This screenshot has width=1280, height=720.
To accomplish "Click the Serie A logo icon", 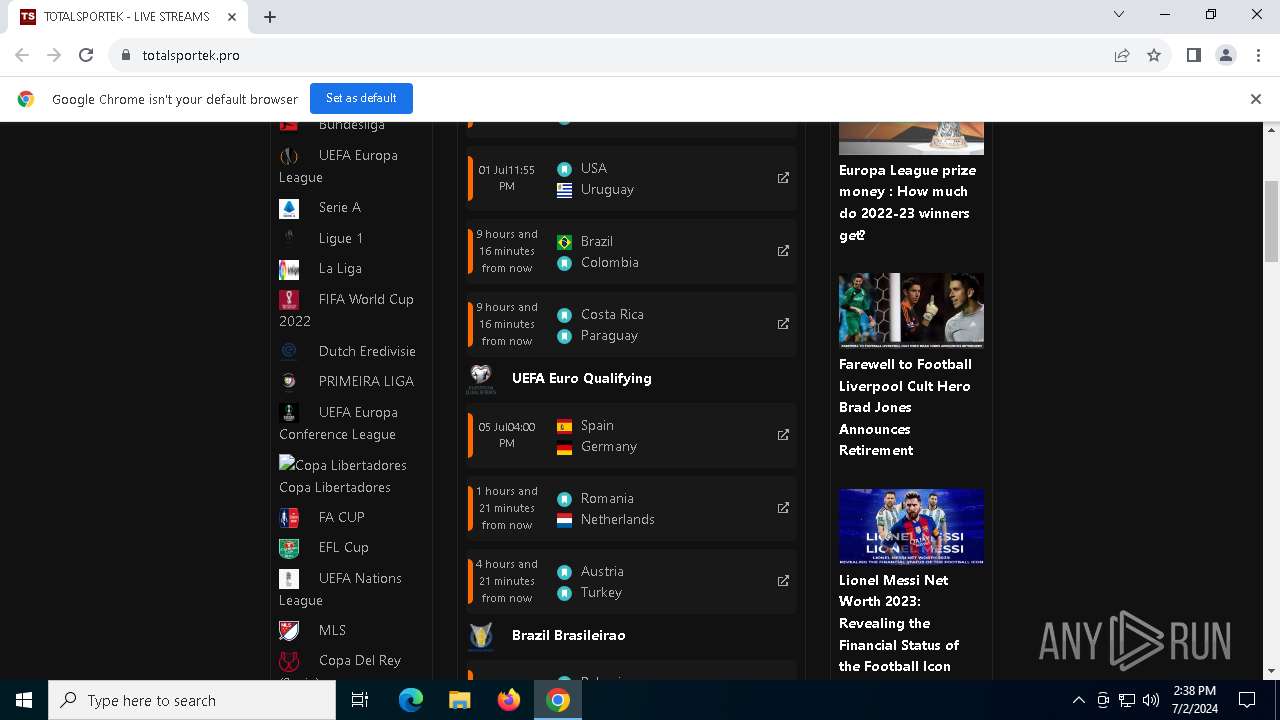I will (x=289, y=208).
